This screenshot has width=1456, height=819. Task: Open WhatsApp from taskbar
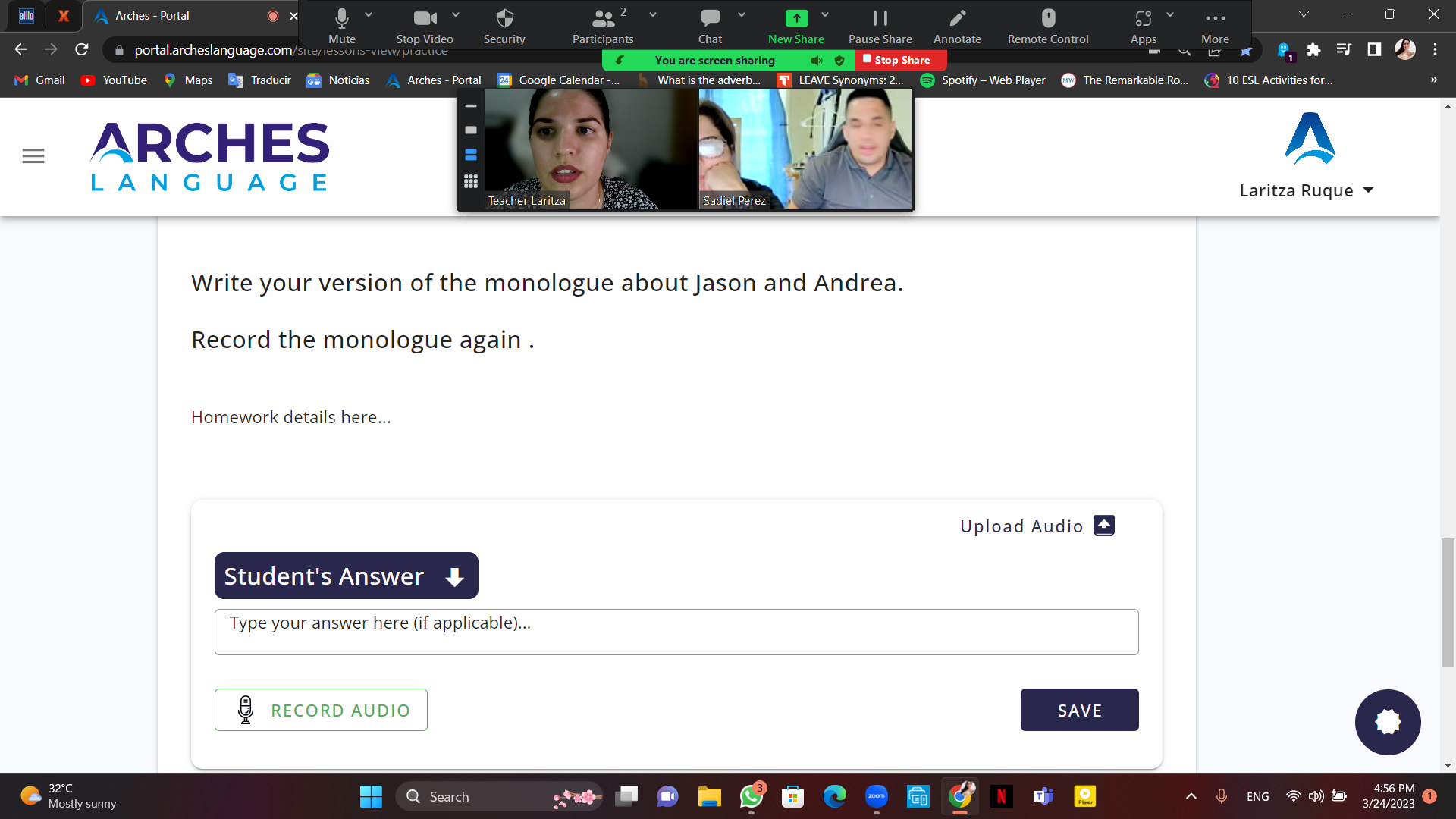click(752, 796)
